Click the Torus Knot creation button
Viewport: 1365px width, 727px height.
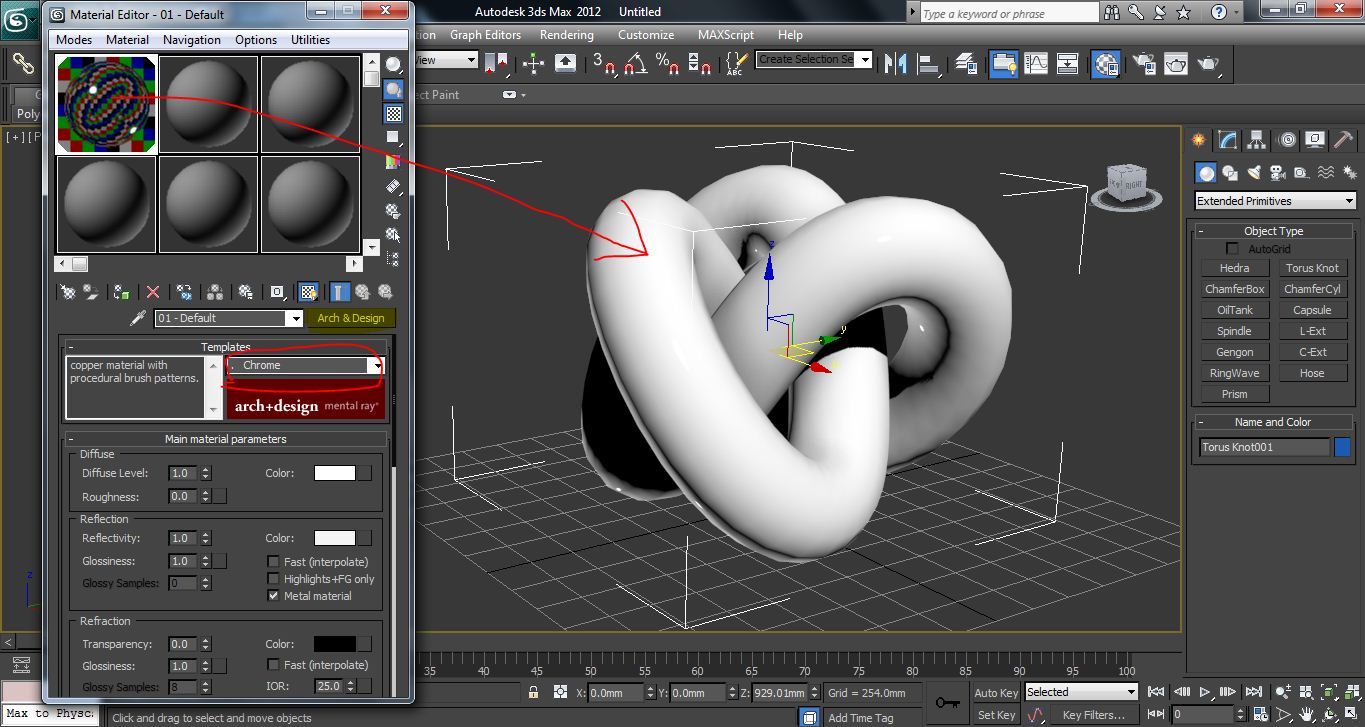[1311, 267]
